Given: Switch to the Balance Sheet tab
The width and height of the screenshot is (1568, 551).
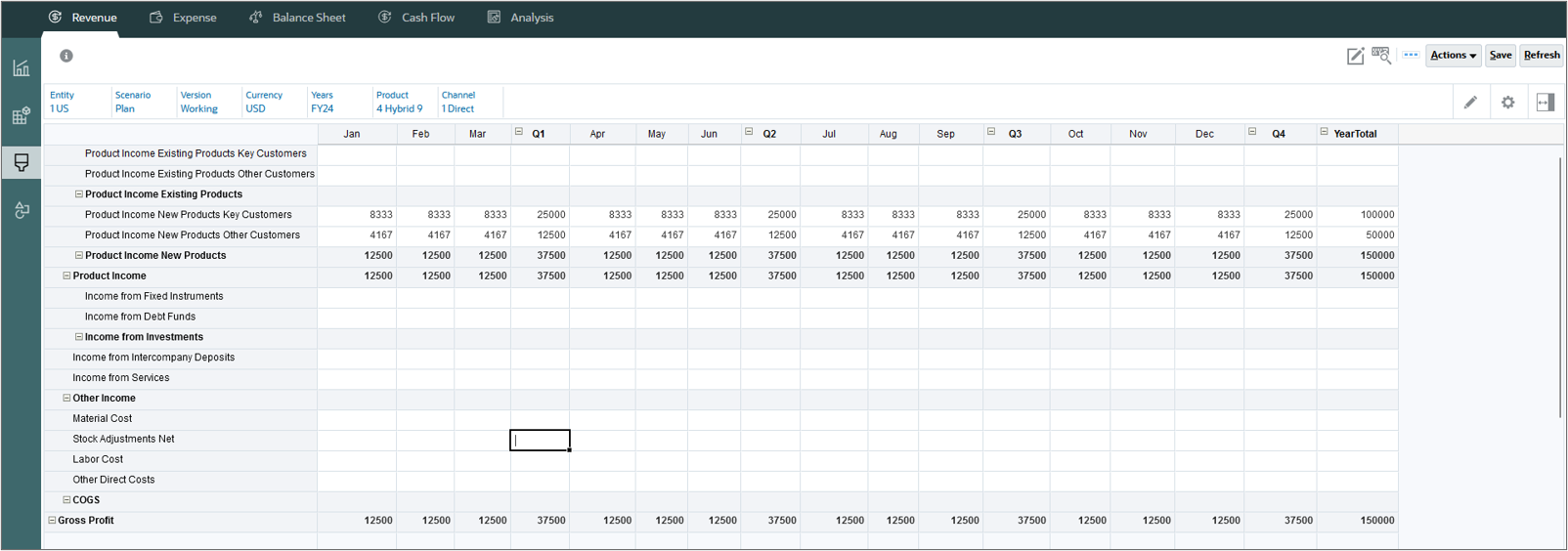Looking at the screenshot, I should 297,18.
